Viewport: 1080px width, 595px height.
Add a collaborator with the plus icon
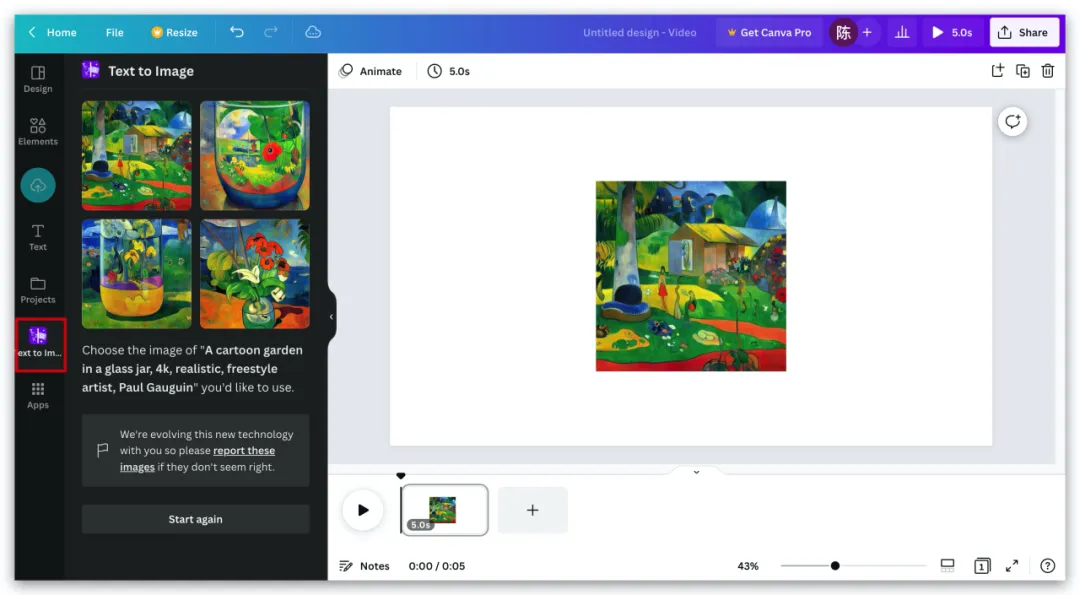coord(867,32)
